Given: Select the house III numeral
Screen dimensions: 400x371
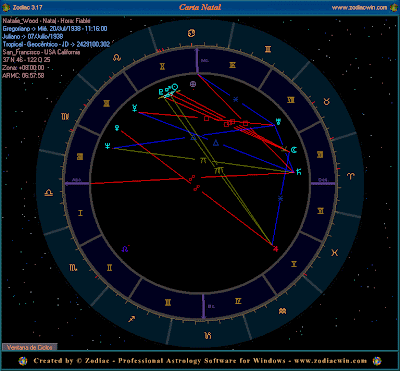Looking at the screenshot, I should pos(168,303).
